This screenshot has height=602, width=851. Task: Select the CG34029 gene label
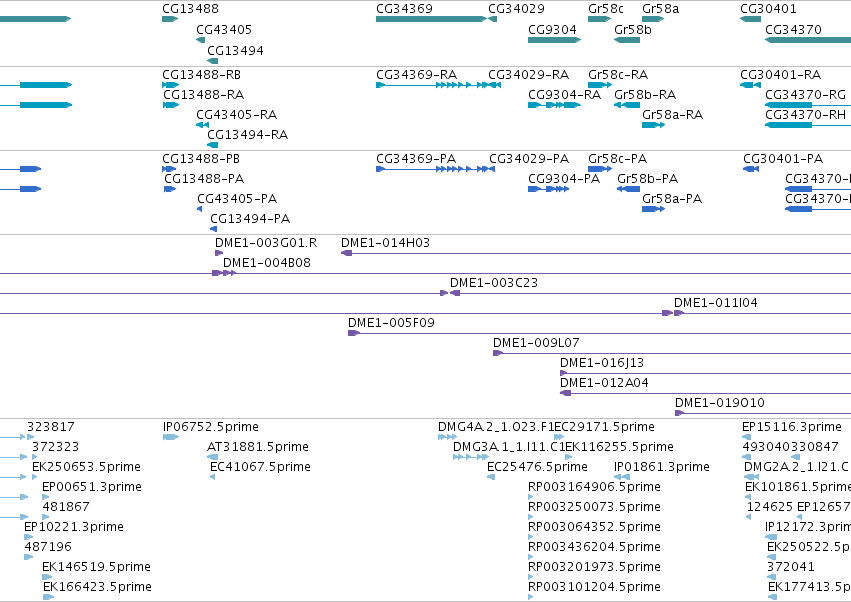pyautogui.click(x=516, y=9)
